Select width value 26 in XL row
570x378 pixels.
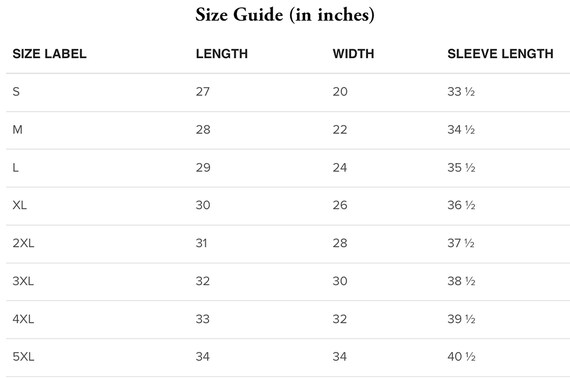coord(340,205)
